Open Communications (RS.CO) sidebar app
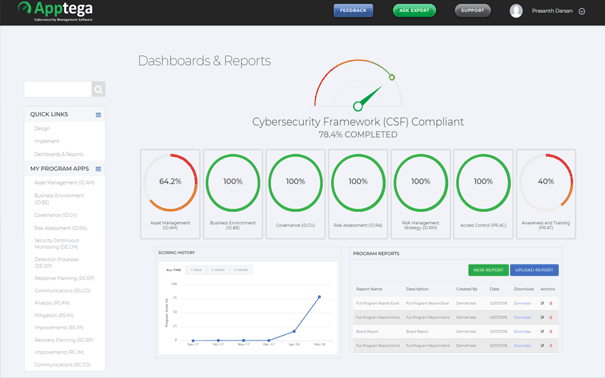Viewport: 605px width, 378px height. pos(62,291)
